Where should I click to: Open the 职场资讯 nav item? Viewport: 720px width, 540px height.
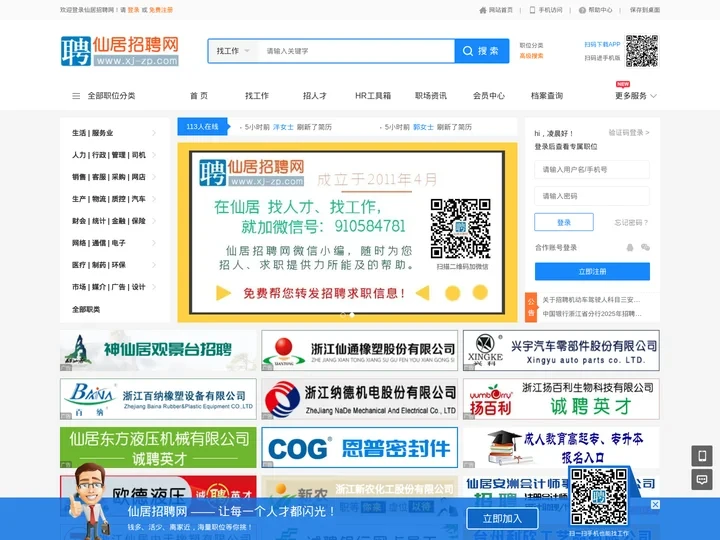(x=431, y=96)
